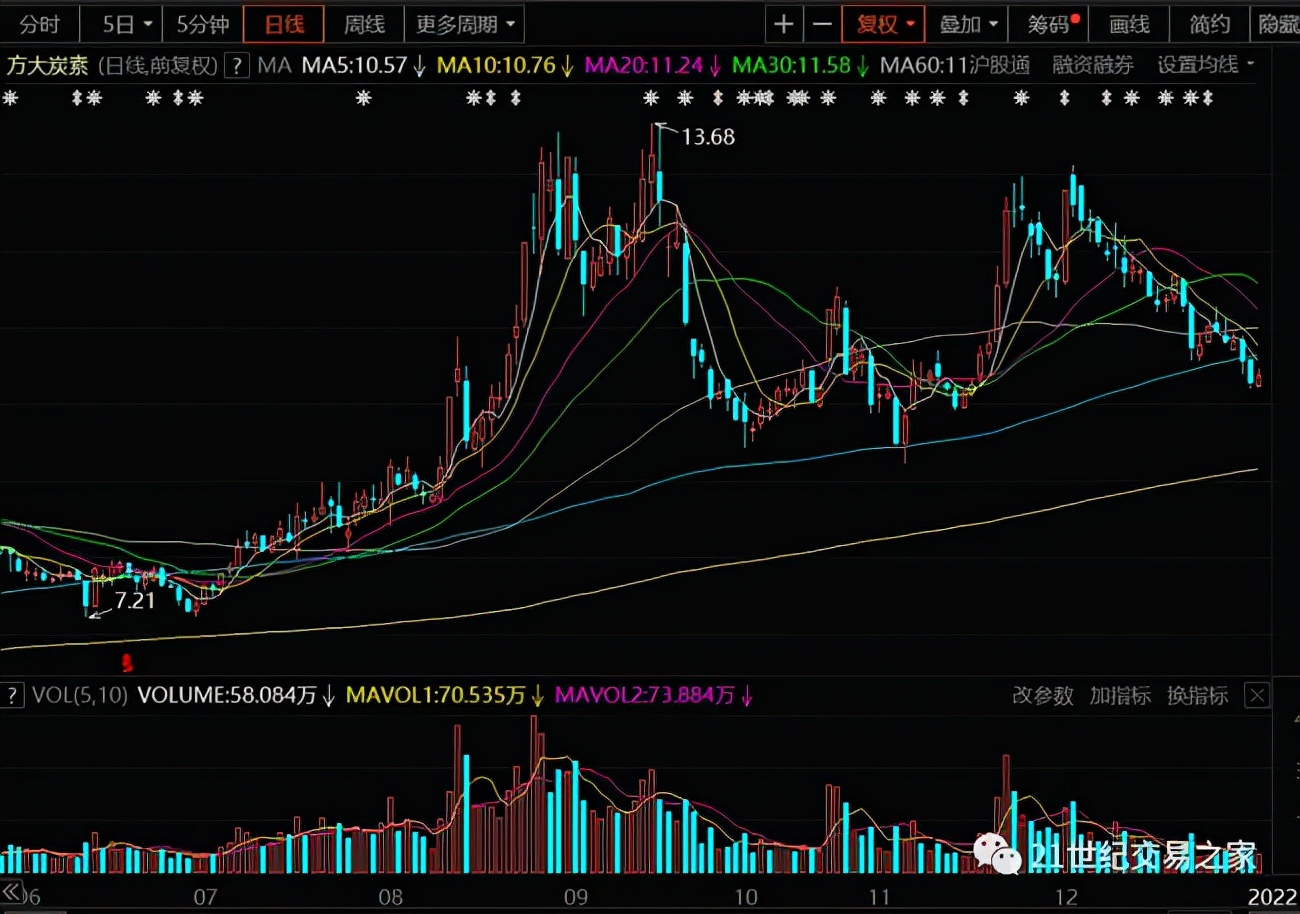Click the event star marker above the 13.68 peak
This screenshot has height=914, width=1300.
point(651,98)
